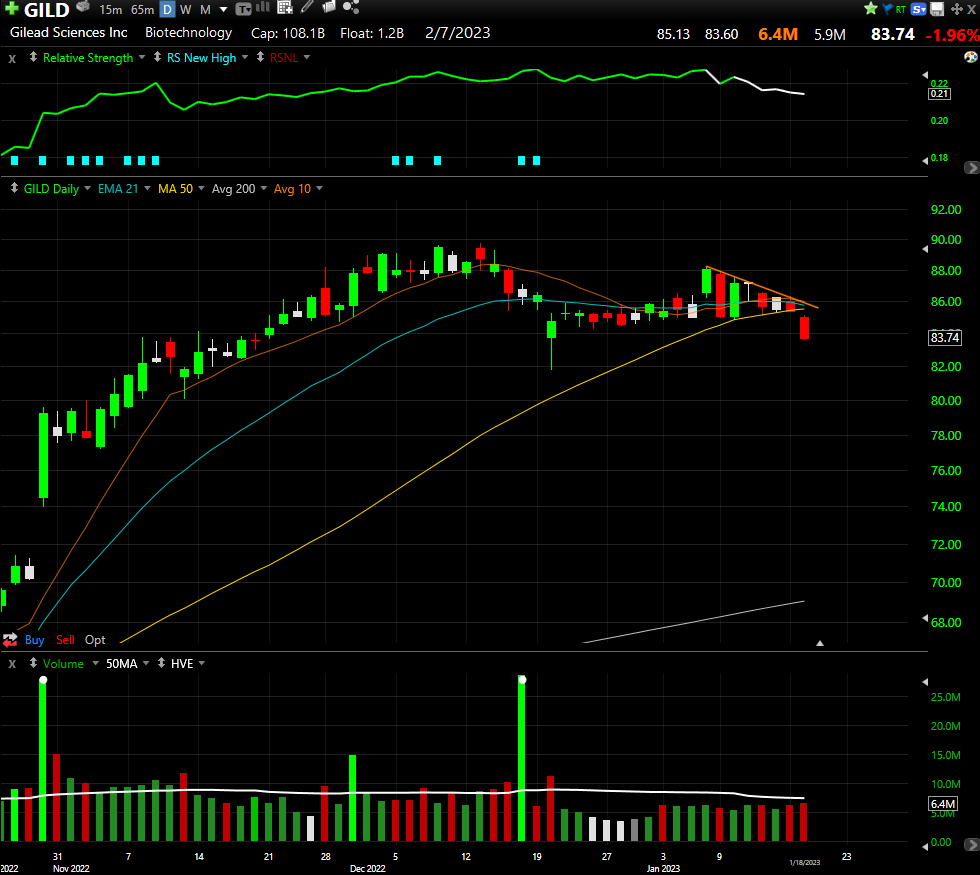
Task: Click the floppy disk save icon
Action: [937, 9]
